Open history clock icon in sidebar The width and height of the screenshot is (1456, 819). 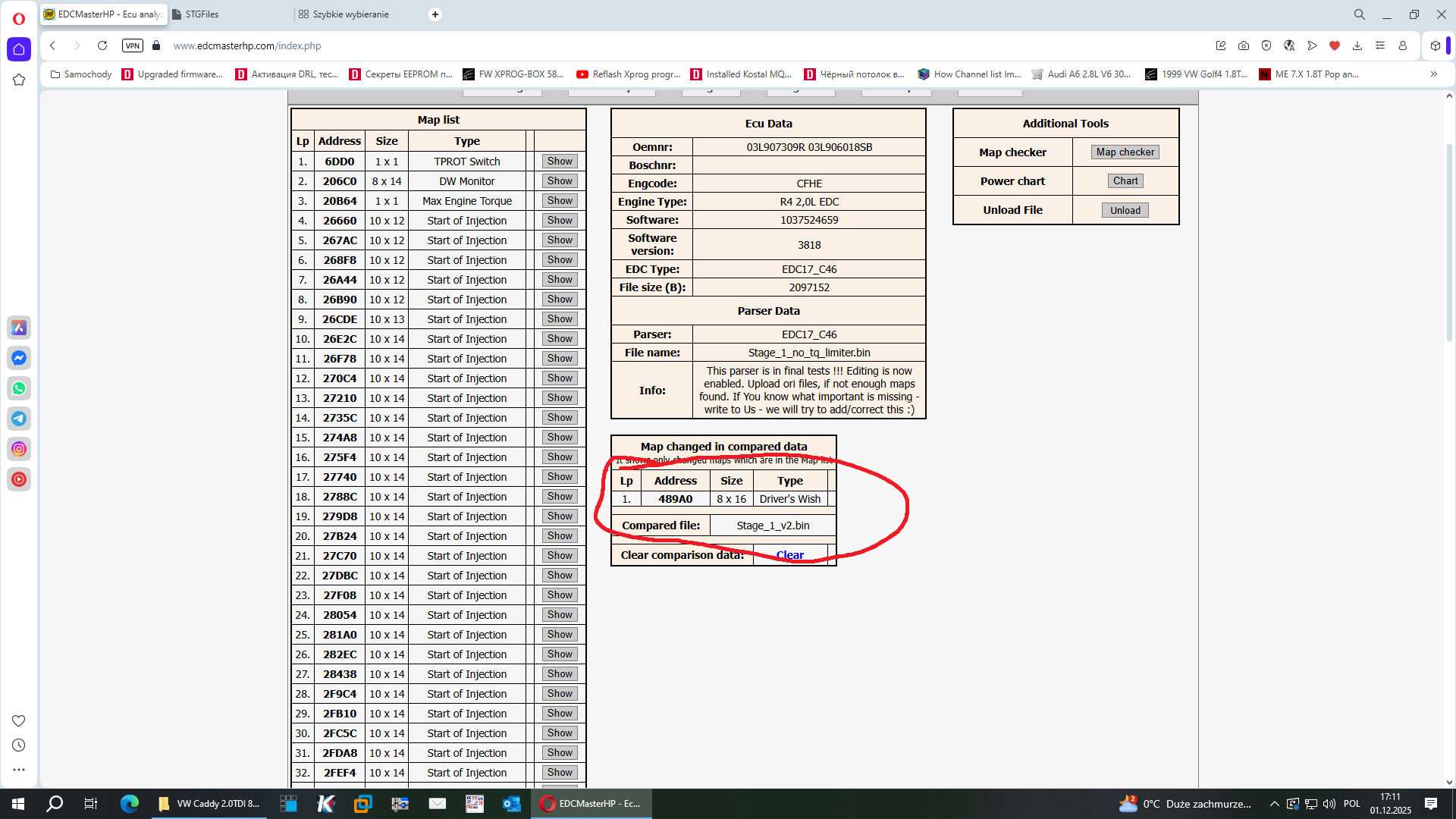(19, 745)
